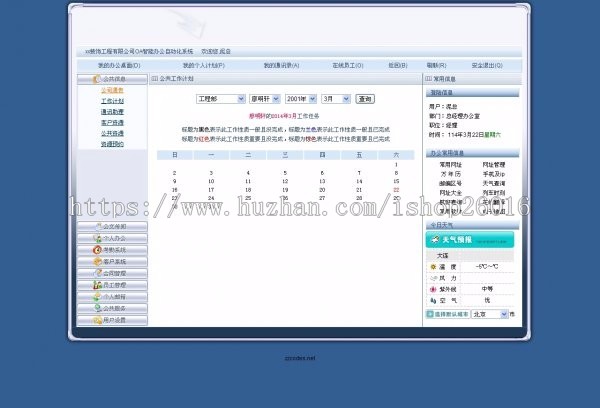Select calendar day 10
The image size is (600, 408).
tap(211, 181)
